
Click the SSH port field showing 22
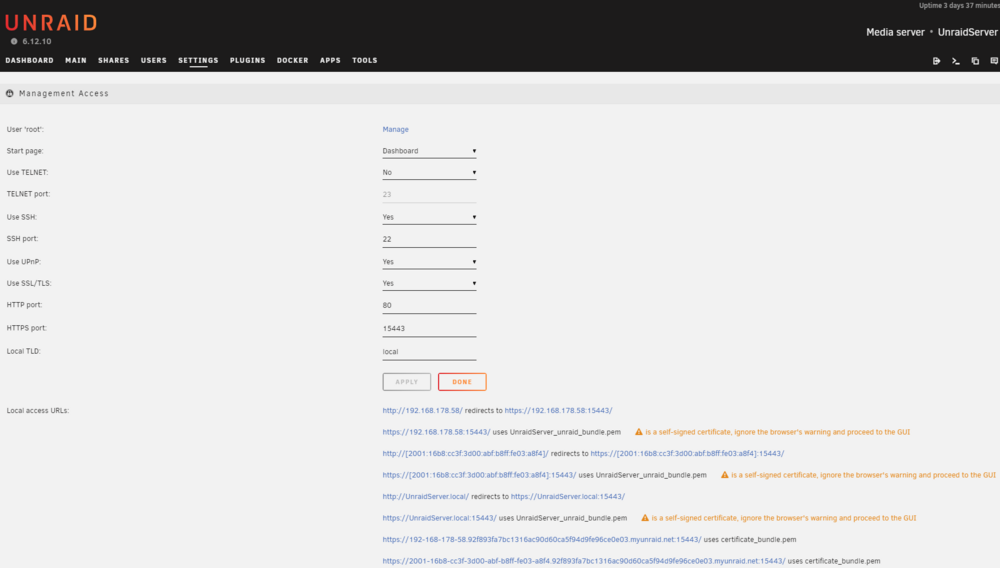(x=429, y=239)
